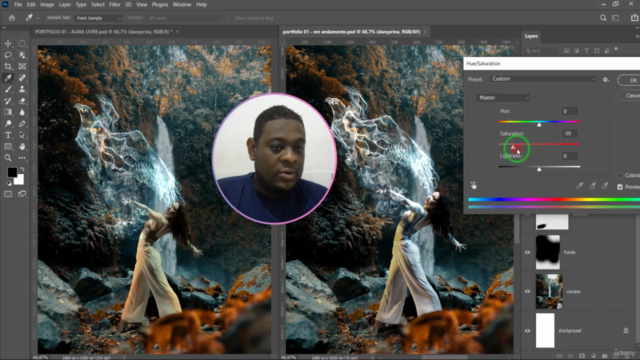640x360 pixels.
Task: Change the screen mode
Action: click(x=22, y=194)
